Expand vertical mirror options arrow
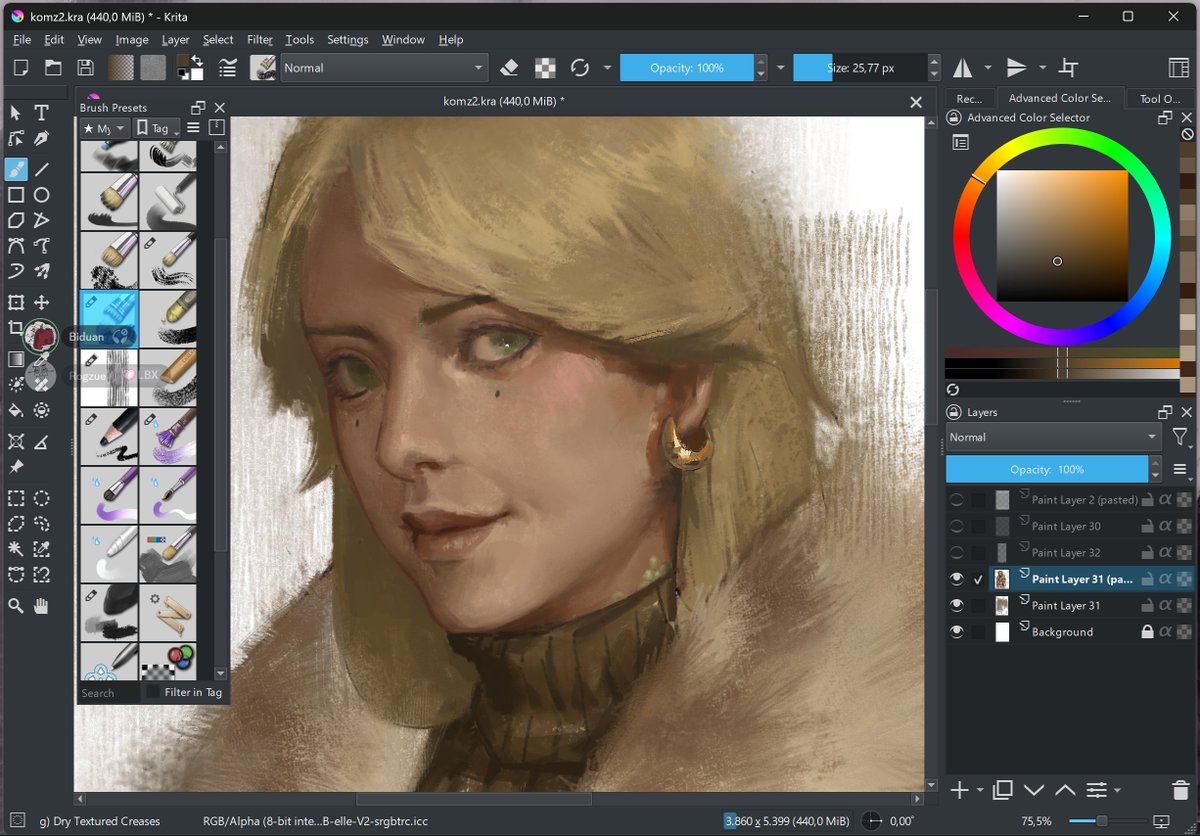Screen dimensions: 1200x836 tap(1042, 68)
